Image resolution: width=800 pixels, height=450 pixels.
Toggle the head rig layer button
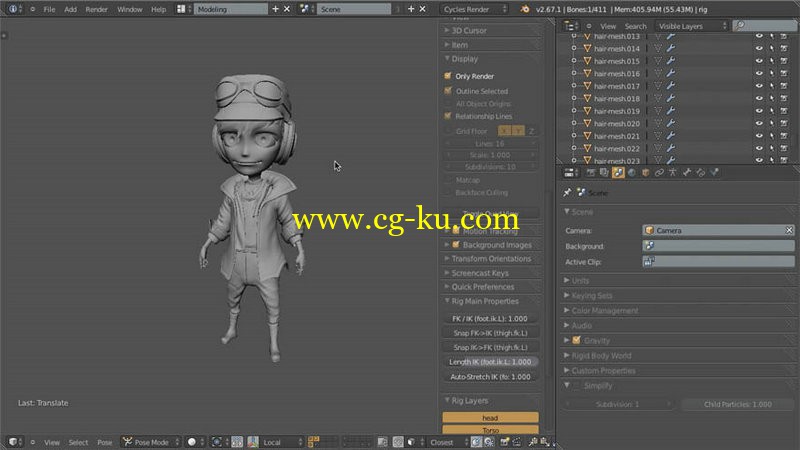[x=490, y=418]
